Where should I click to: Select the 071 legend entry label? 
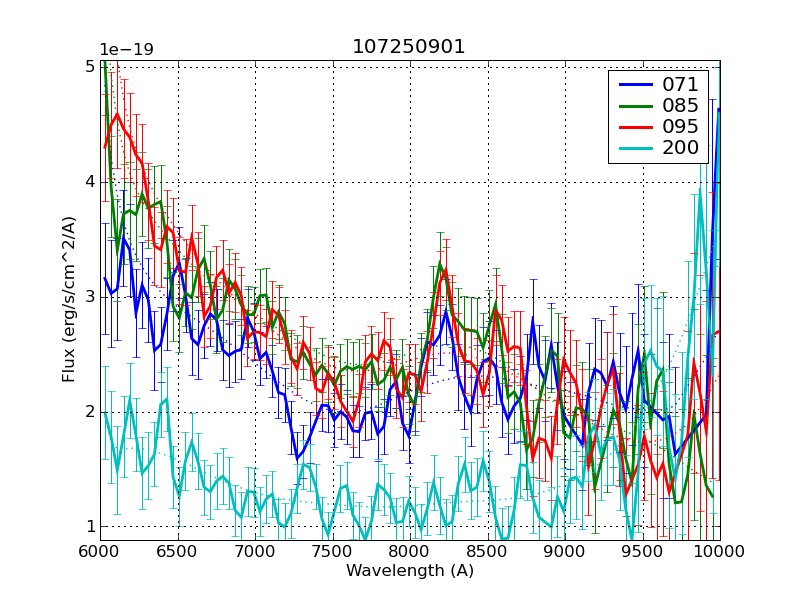(x=678, y=85)
